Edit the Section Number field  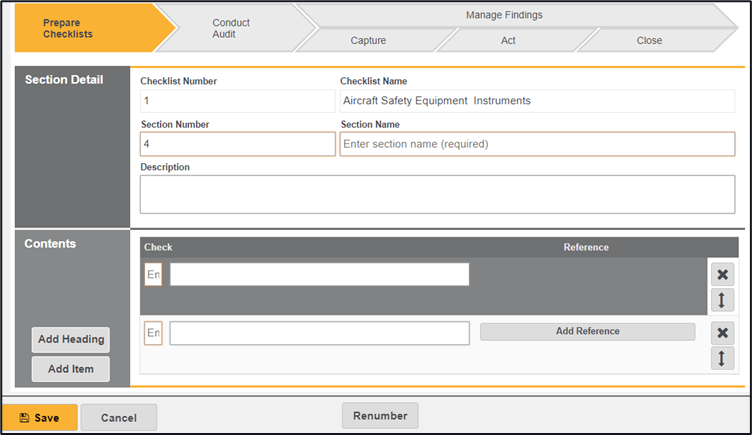[237, 144]
